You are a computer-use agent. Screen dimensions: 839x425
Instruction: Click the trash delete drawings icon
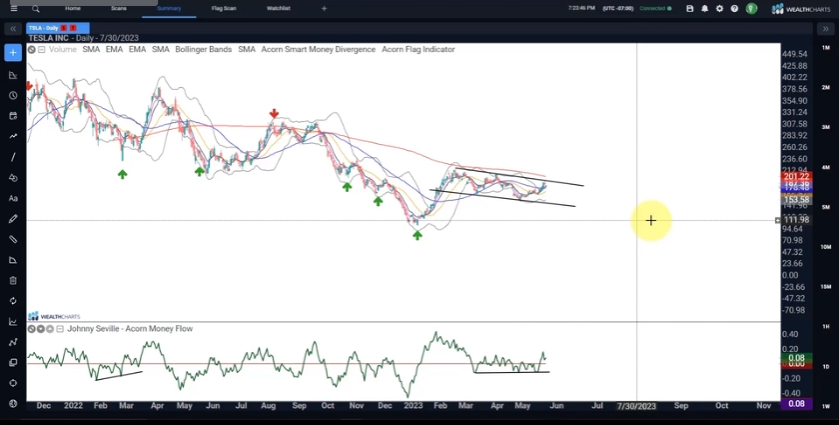13,280
